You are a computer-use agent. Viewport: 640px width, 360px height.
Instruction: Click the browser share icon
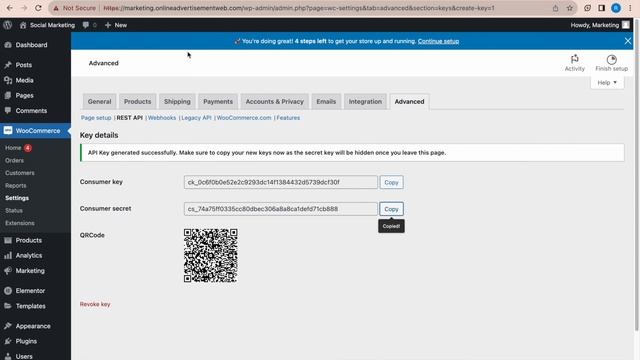556,8
